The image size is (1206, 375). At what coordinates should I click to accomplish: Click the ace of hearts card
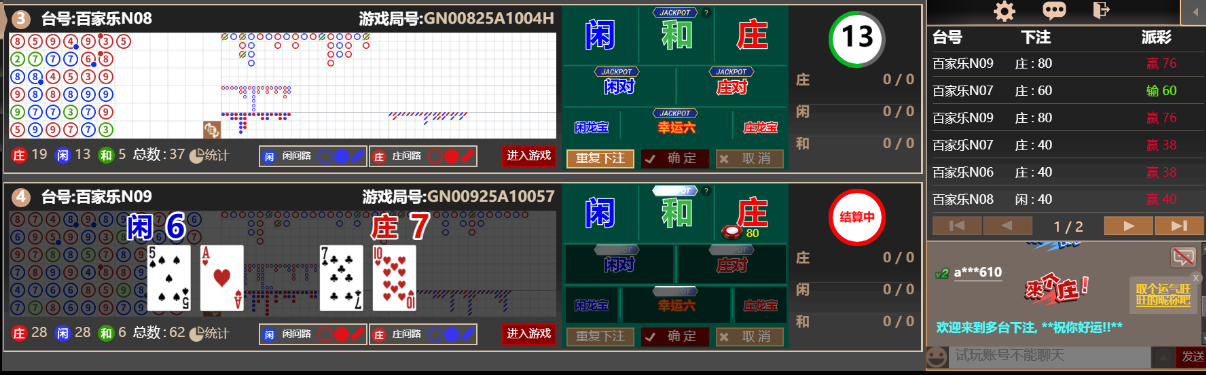pyautogui.click(x=222, y=278)
